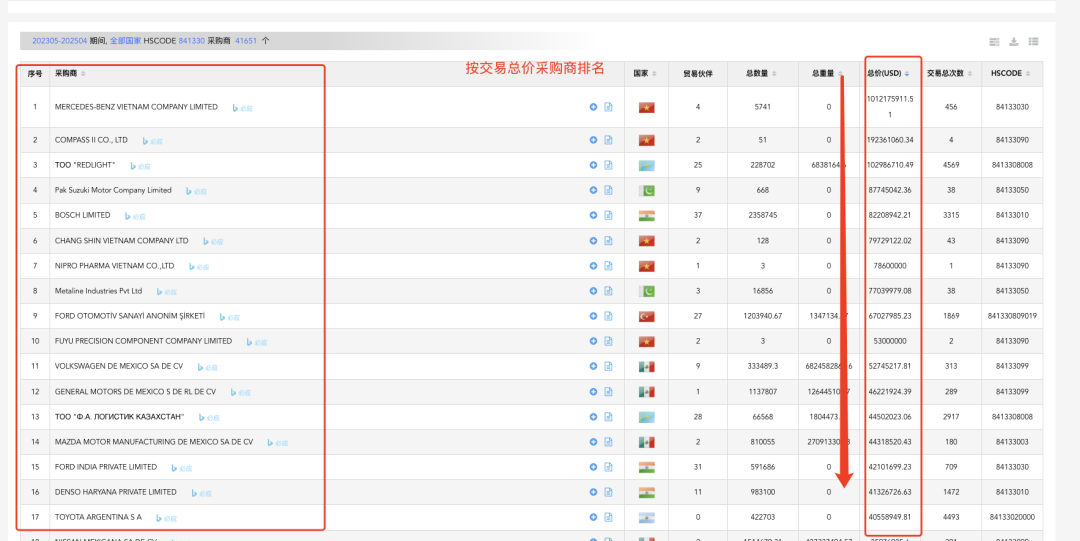This screenshot has height=541, width=1080.
Task: Click Vietnam flag in MERCEDES-BENZ row
Action: [x=646, y=107]
